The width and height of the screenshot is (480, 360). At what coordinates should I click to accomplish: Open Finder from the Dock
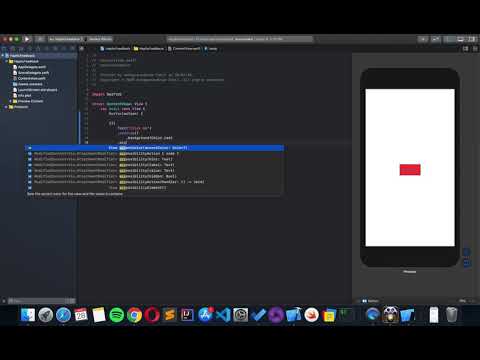click(27, 315)
